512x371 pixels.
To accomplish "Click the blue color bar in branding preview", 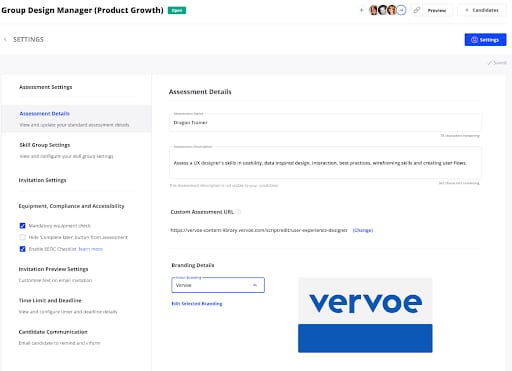I will pyautogui.click(x=365, y=338).
